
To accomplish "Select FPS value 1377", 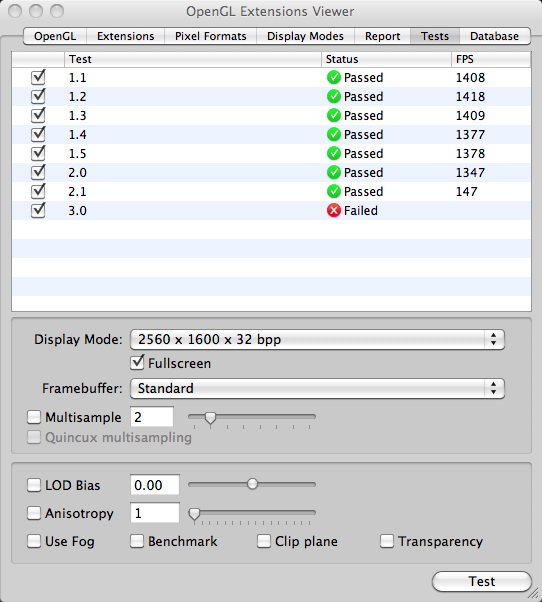I will point(470,134).
